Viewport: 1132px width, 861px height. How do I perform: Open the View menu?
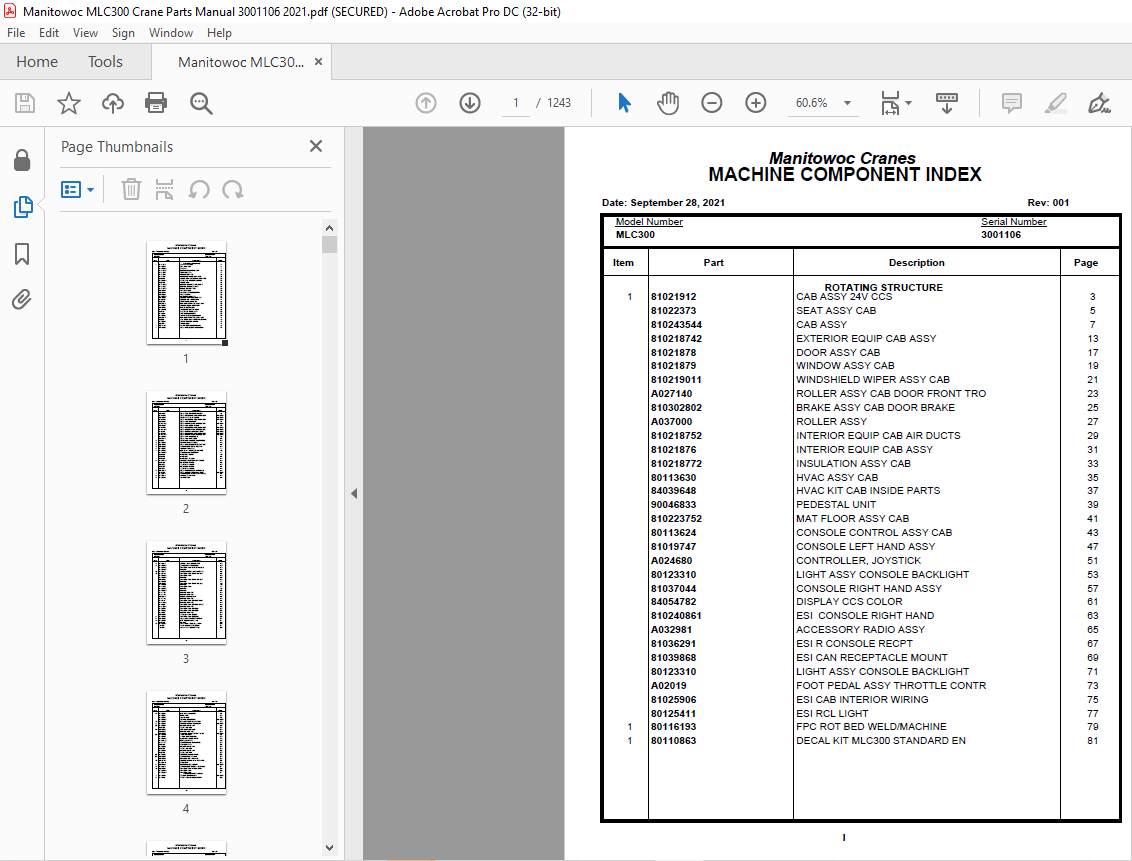pyautogui.click(x=85, y=32)
